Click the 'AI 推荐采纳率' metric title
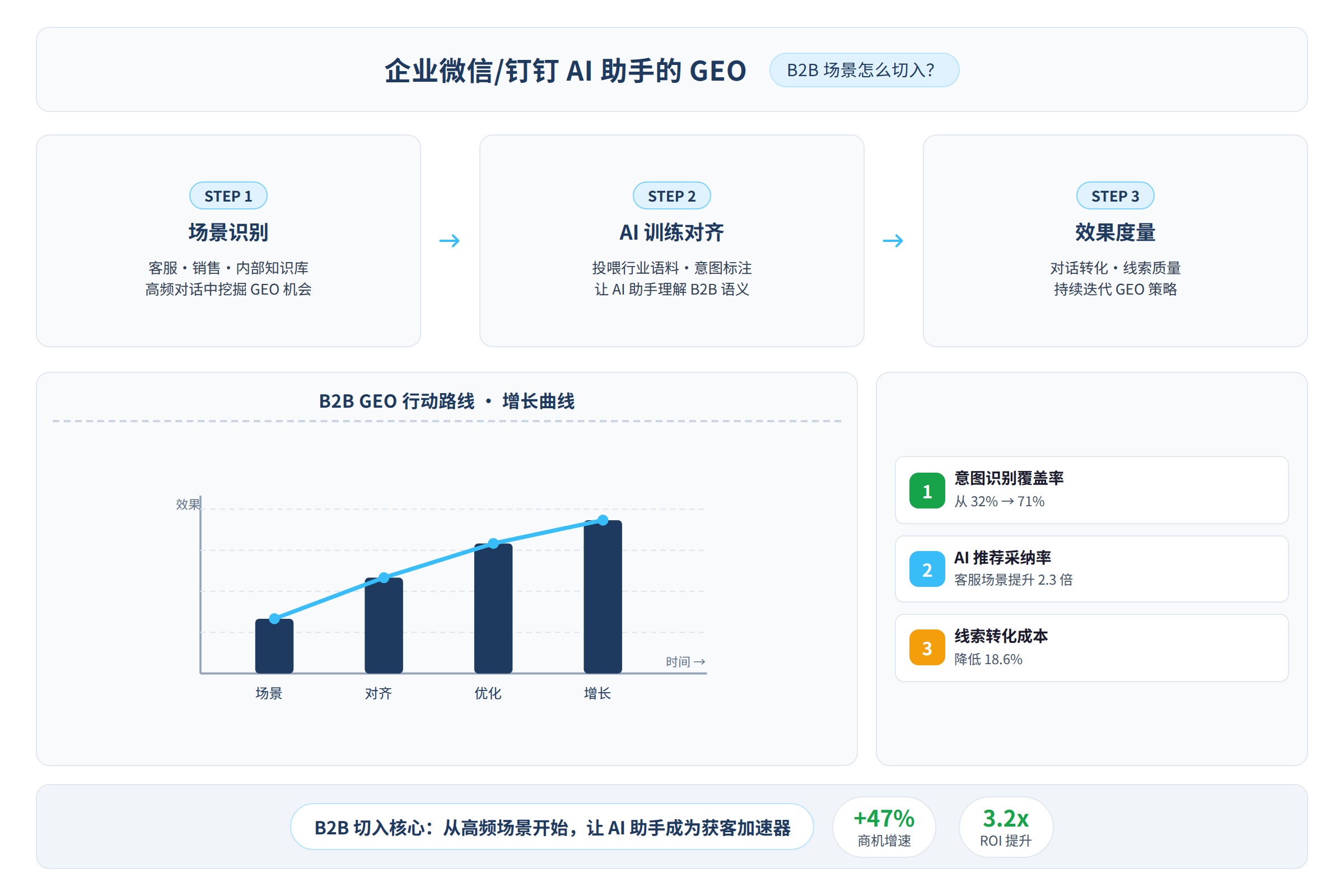 tap(1002, 557)
